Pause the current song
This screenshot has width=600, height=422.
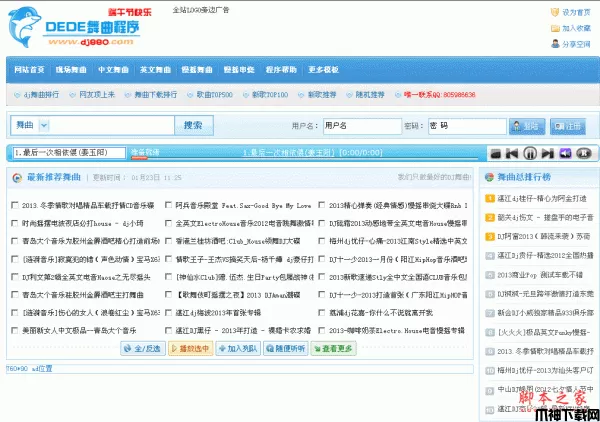[x=529, y=153]
